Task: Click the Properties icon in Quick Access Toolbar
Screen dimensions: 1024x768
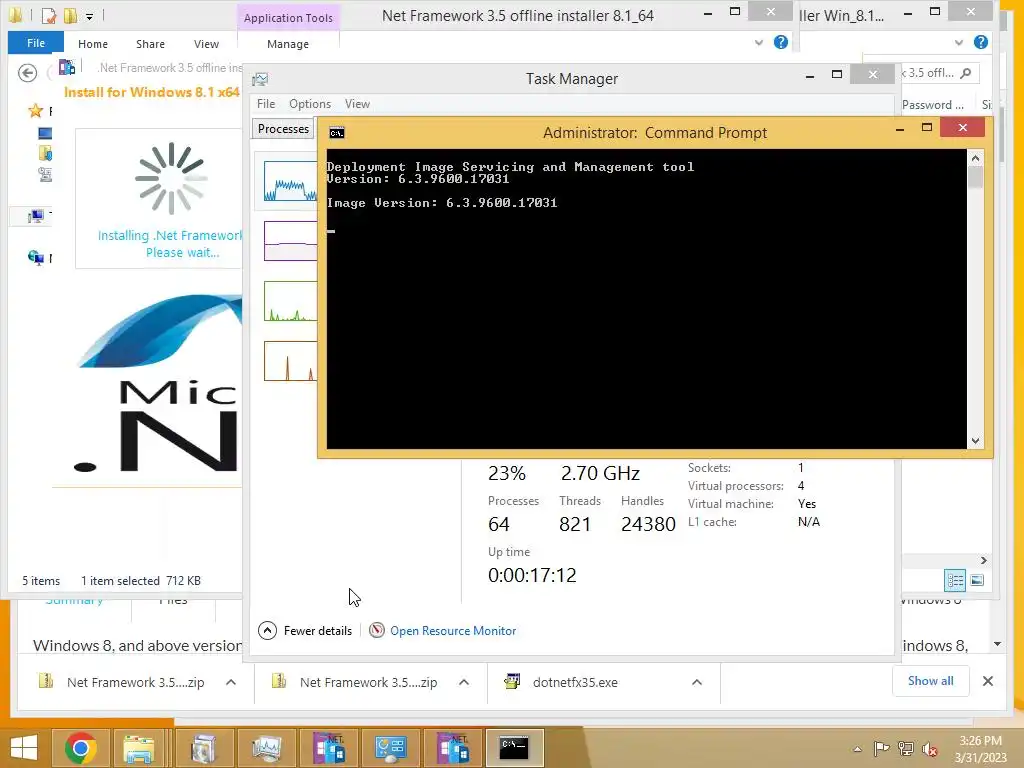Action: (x=49, y=15)
